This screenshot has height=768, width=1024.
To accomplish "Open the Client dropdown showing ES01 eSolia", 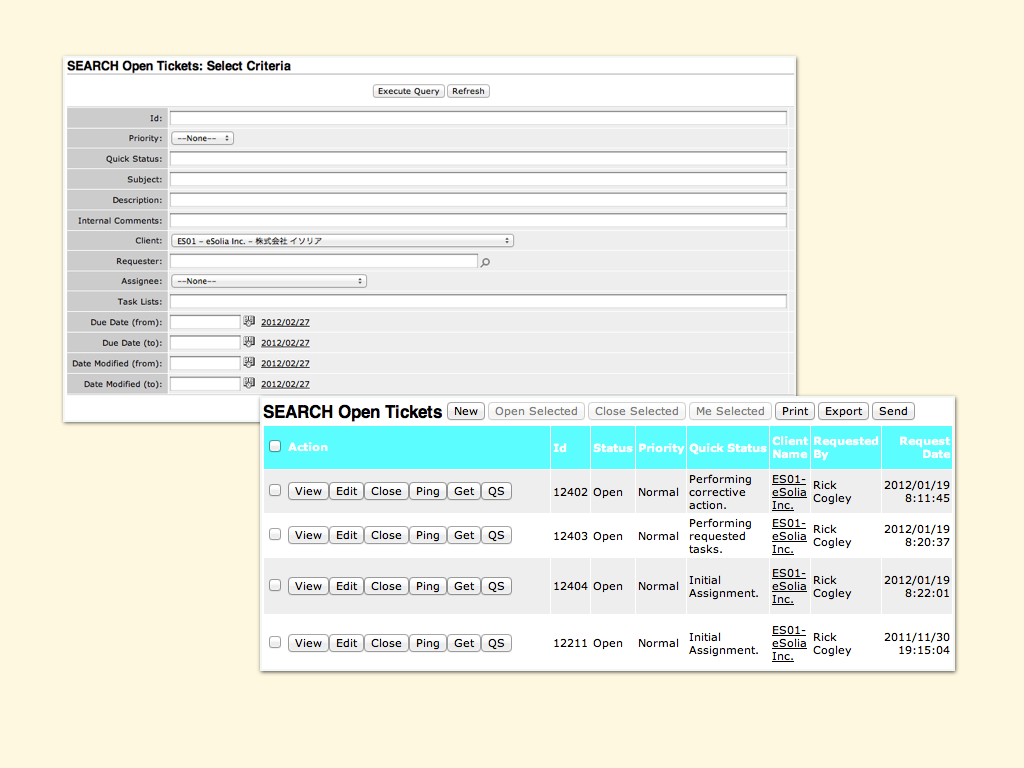I will [x=342, y=241].
